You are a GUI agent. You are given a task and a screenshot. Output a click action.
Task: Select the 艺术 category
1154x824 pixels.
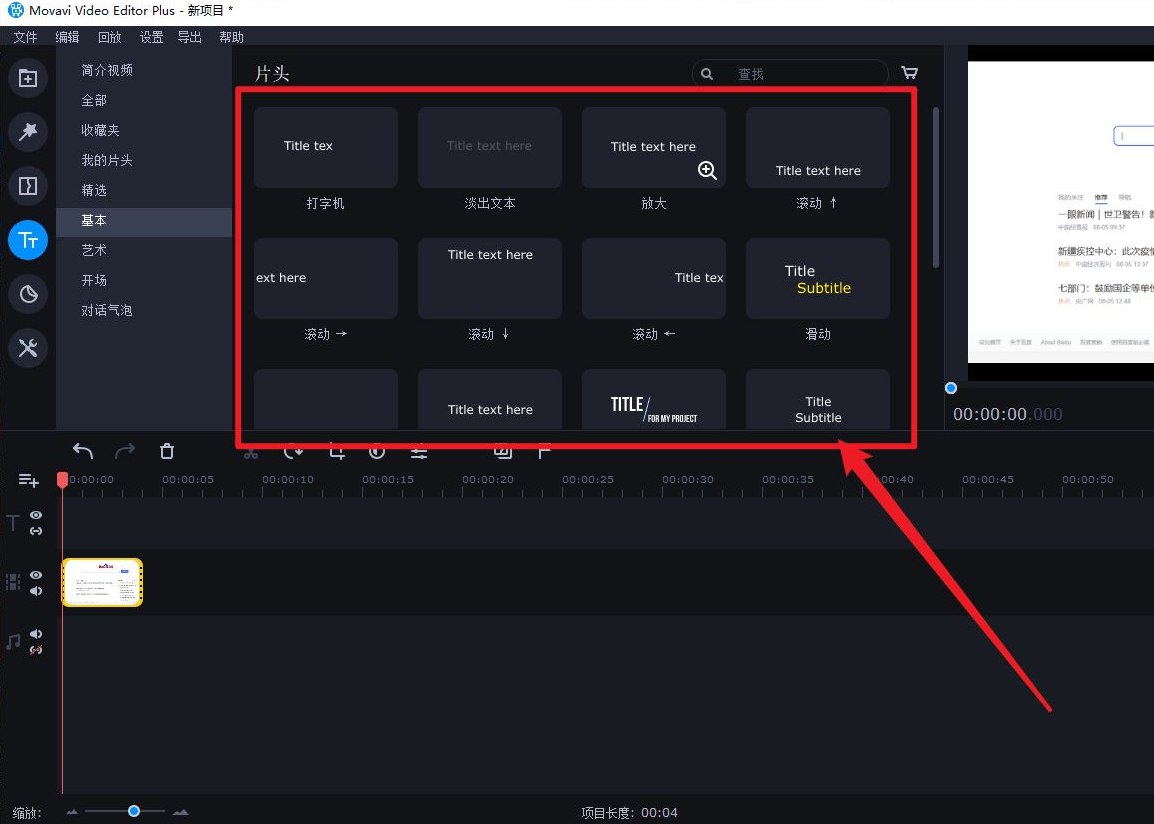[144, 251]
